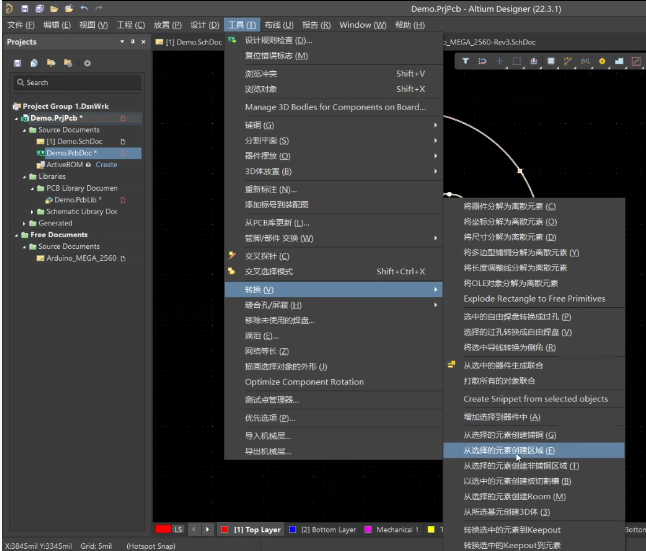Click the compile project icon in Projects panel
Screen dimensions: 646x551
[34, 63]
